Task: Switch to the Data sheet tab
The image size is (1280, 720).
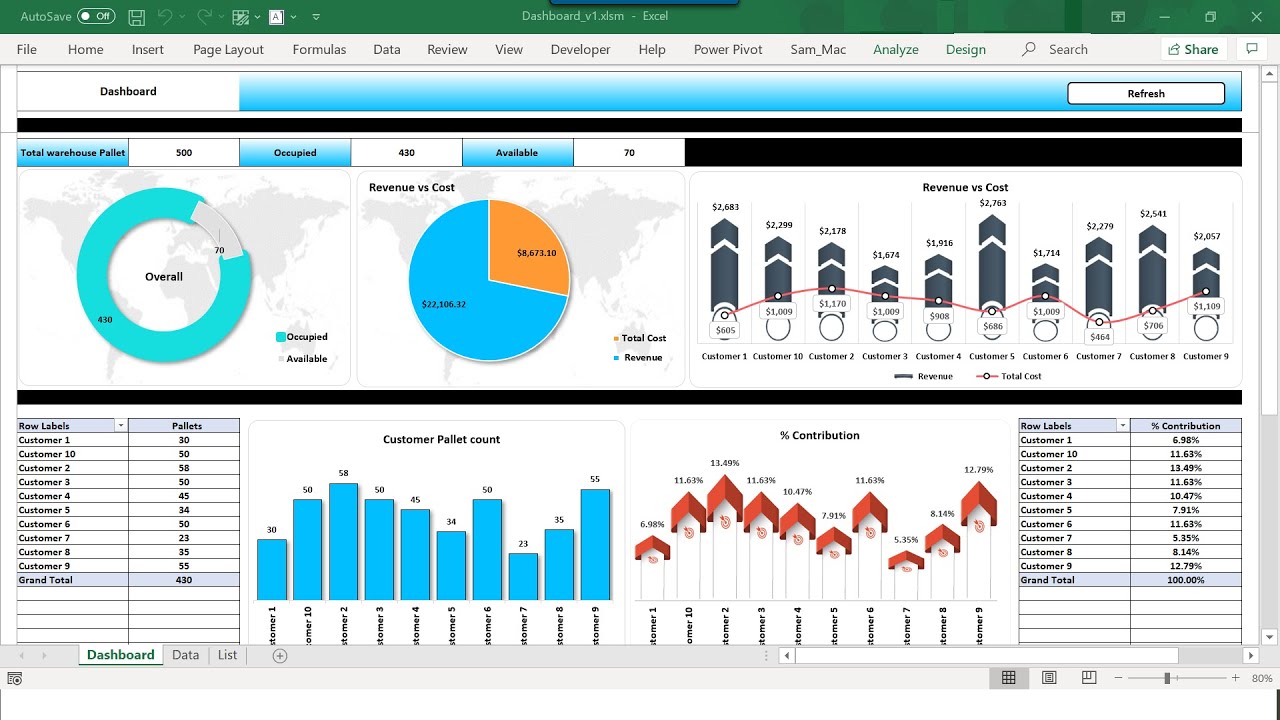Action: pos(185,655)
